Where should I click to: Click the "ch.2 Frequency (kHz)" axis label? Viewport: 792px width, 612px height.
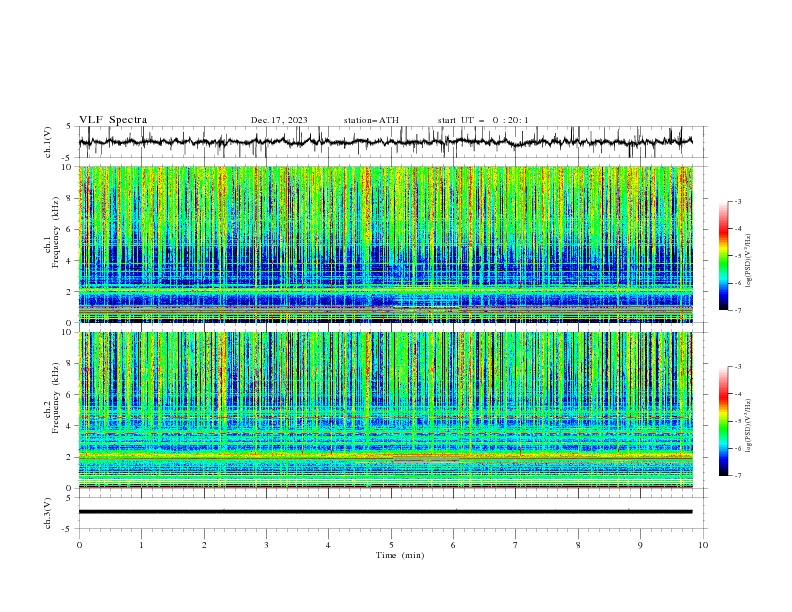pos(52,397)
